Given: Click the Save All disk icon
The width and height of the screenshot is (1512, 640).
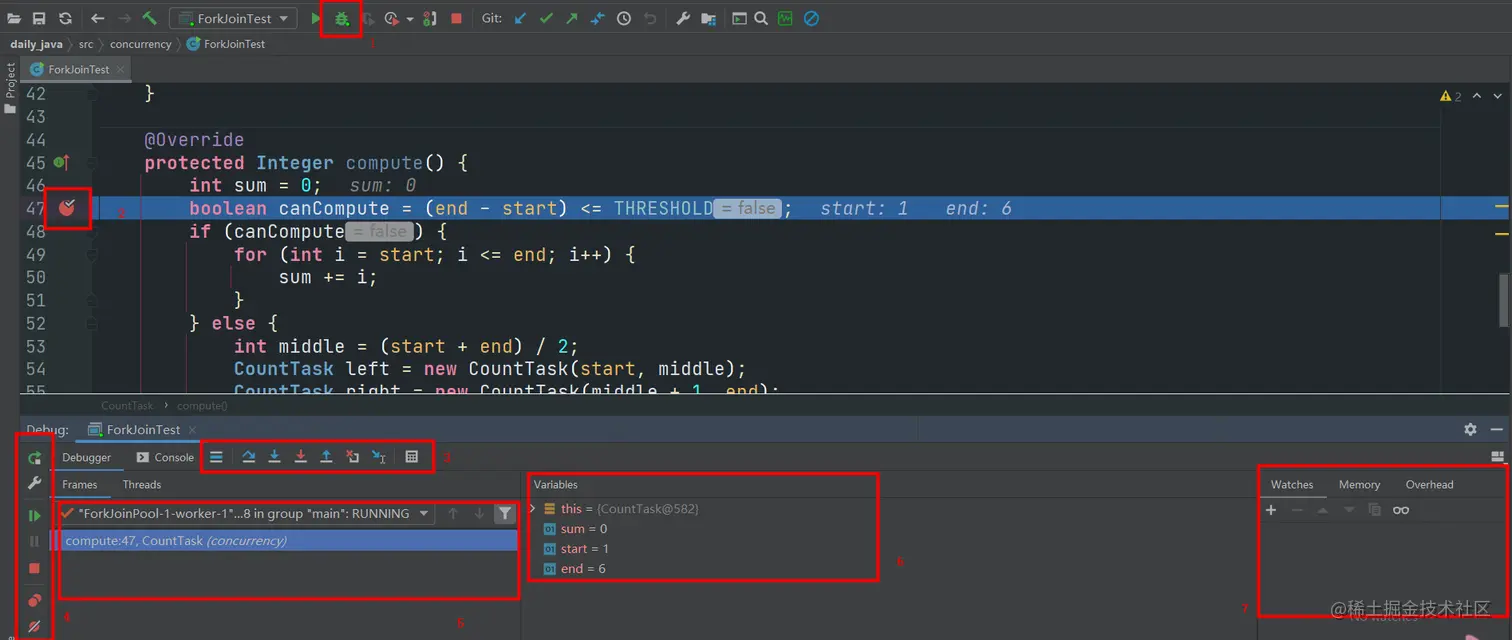Looking at the screenshot, I should (39, 18).
